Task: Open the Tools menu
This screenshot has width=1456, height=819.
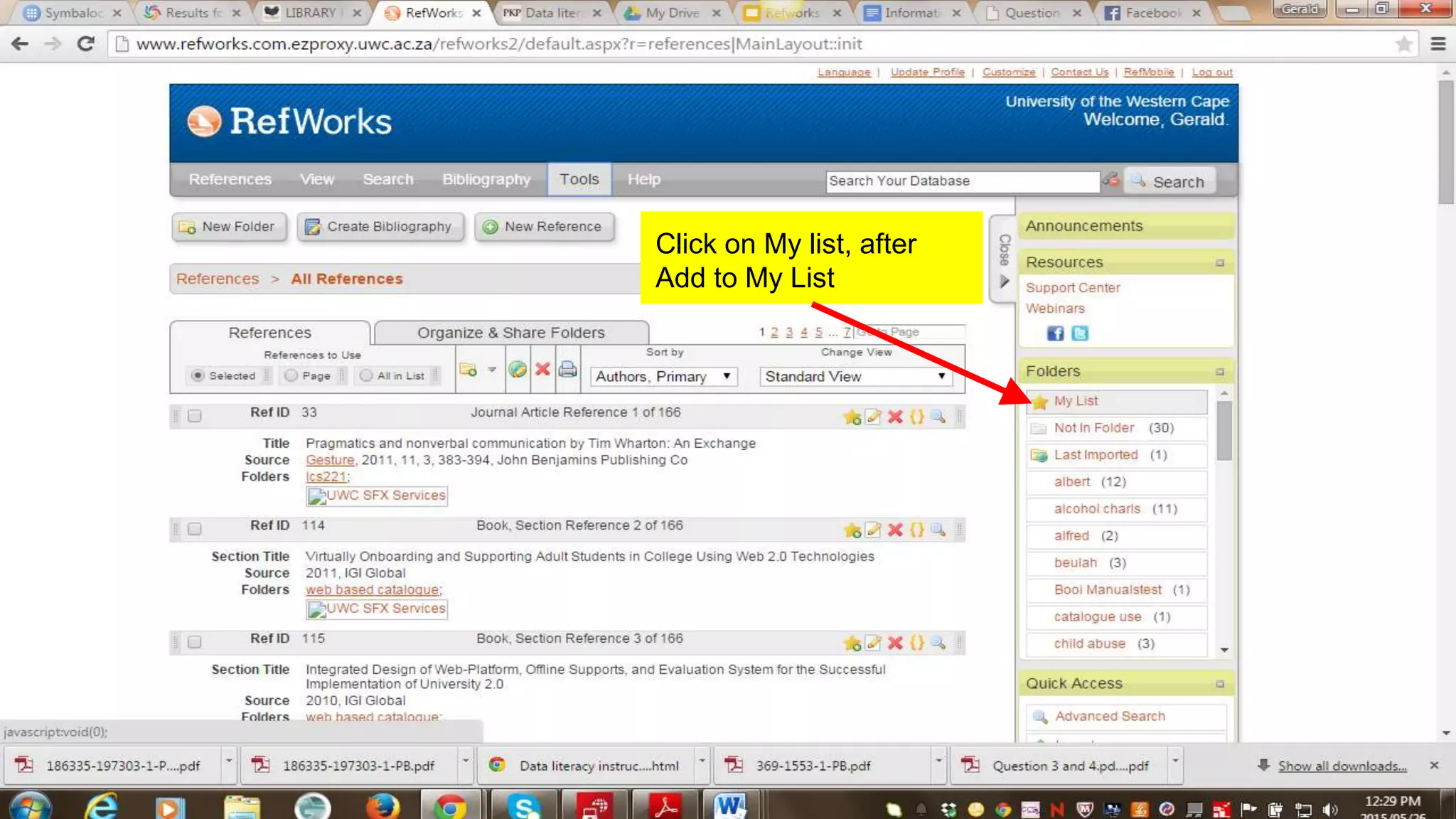Action: pyautogui.click(x=579, y=180)
